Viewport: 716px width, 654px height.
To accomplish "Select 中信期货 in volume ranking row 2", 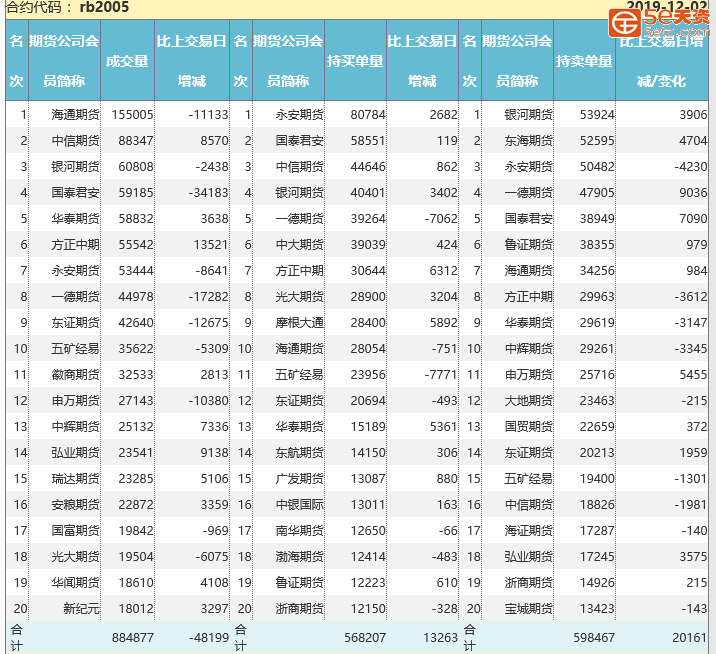I will coord(75,141).
